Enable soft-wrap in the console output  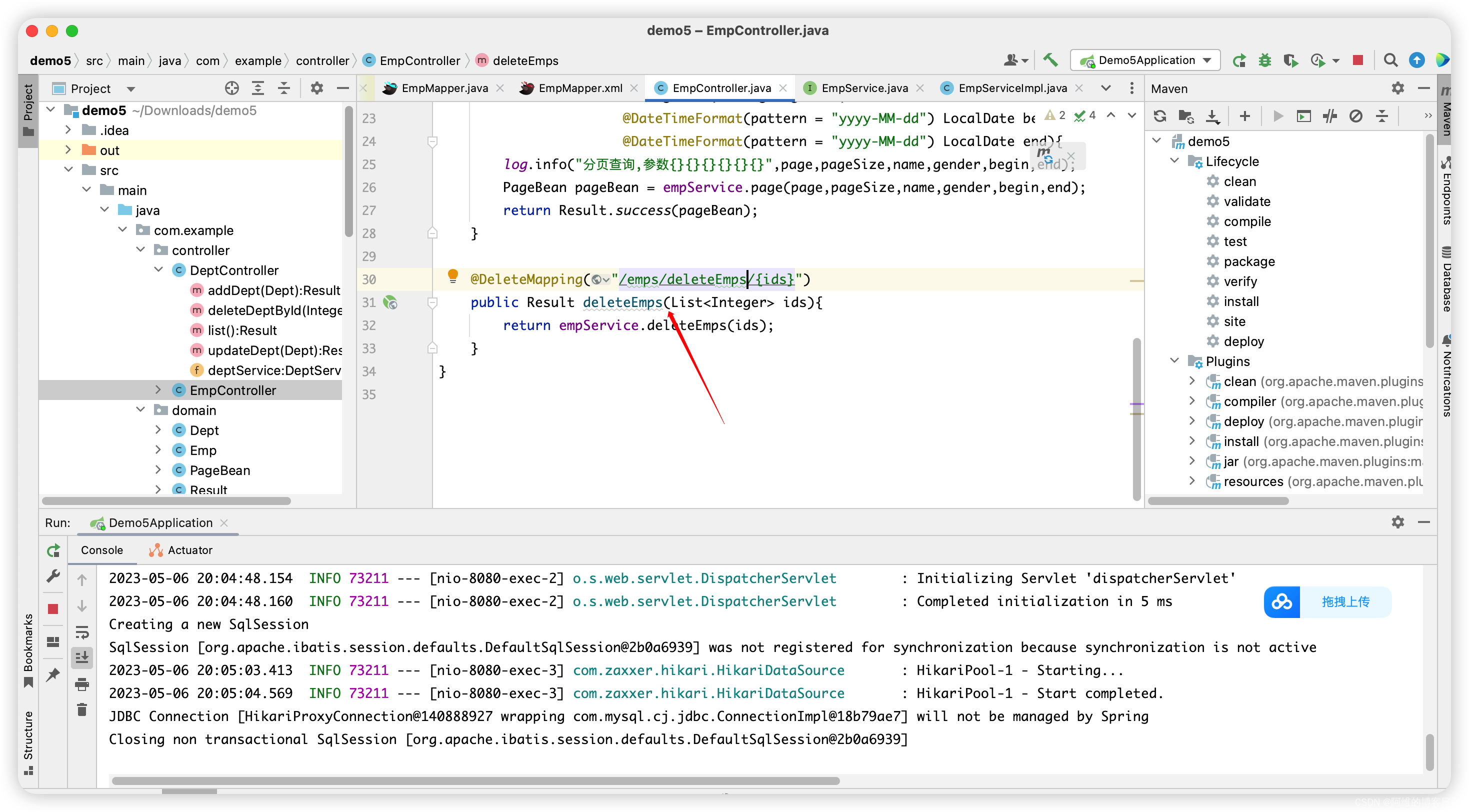[x=82, y=632]
